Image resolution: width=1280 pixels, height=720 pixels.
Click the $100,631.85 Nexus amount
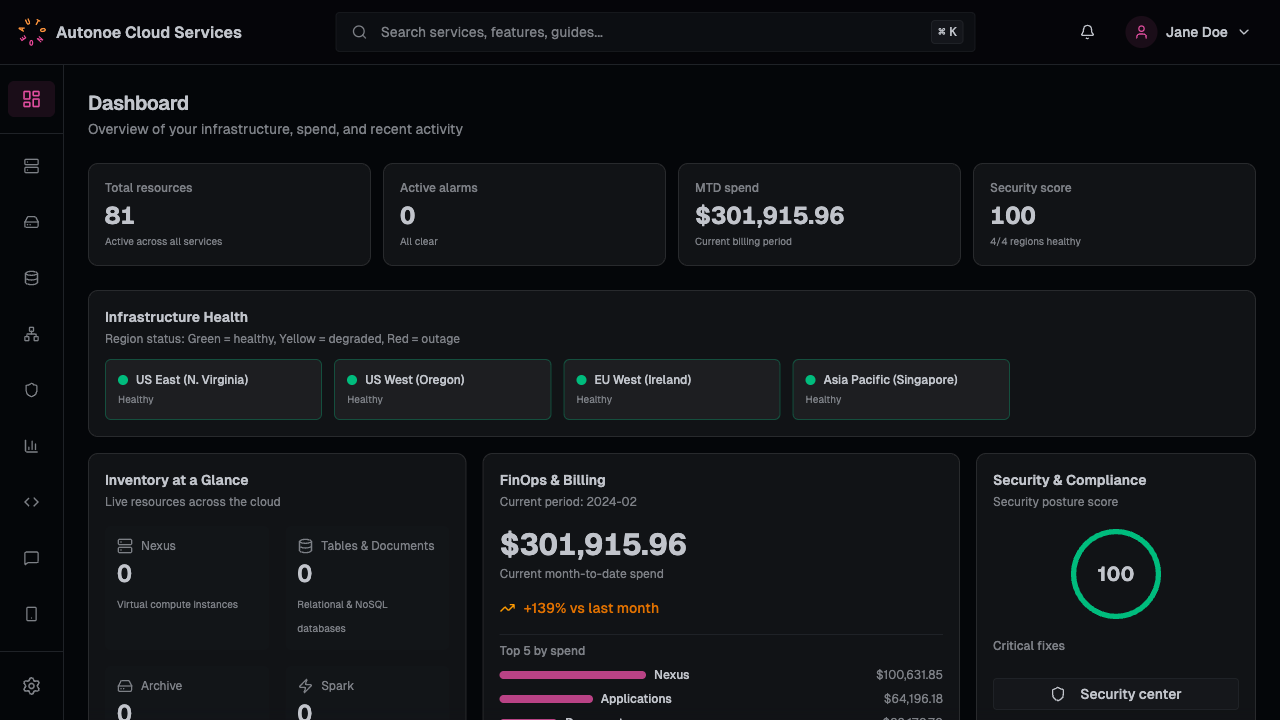pyautogui.click(x=909, y=675)
